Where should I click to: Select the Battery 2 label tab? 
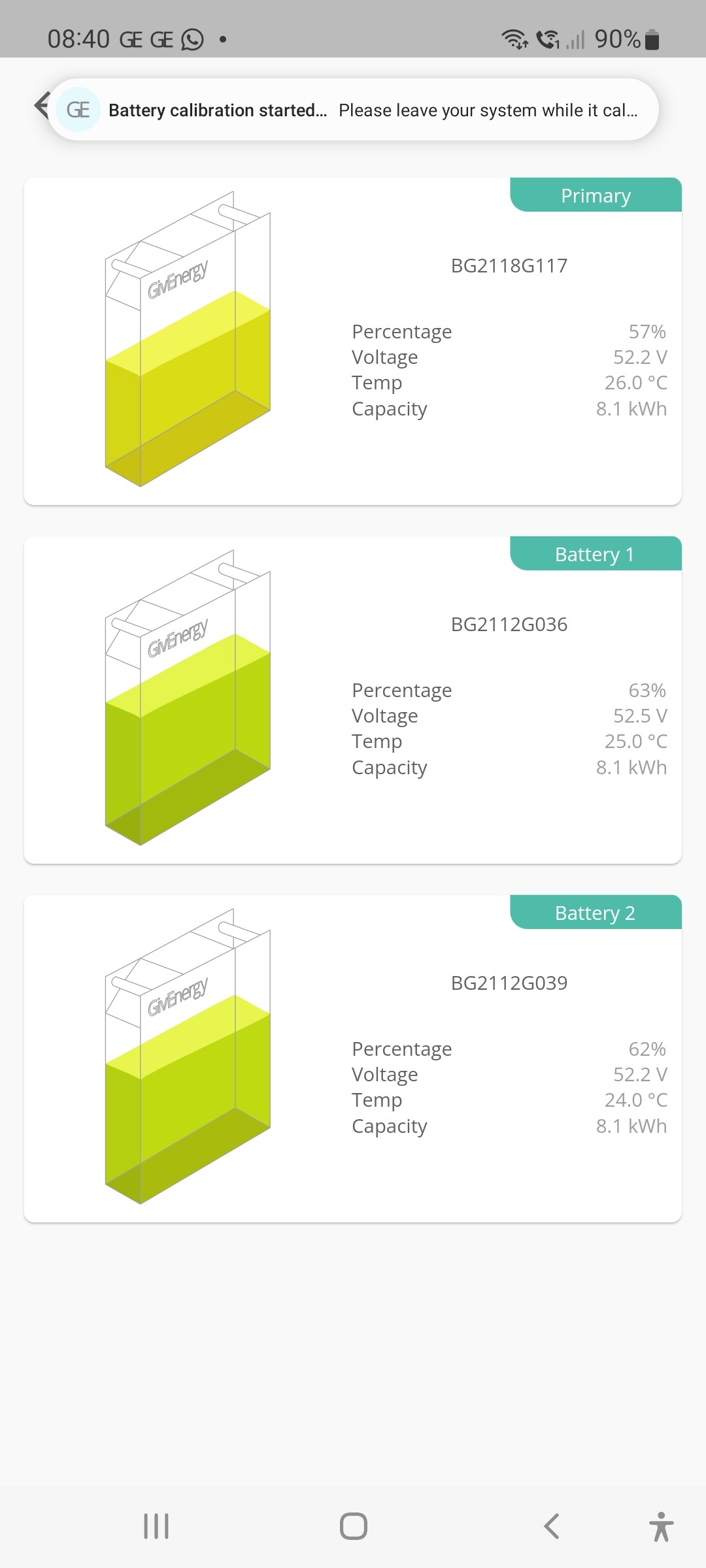click(596, 913)
